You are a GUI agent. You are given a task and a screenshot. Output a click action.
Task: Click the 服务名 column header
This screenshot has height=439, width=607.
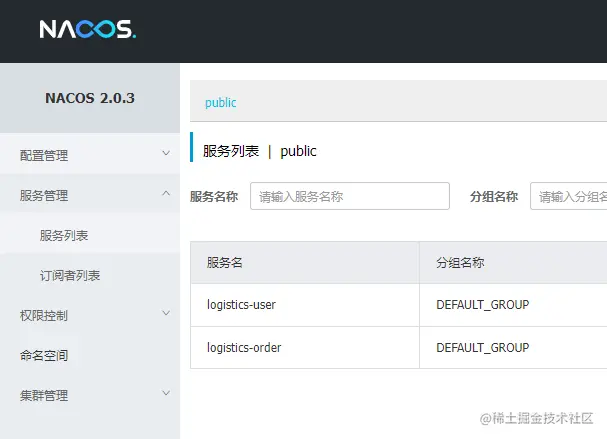coord(305,262)
